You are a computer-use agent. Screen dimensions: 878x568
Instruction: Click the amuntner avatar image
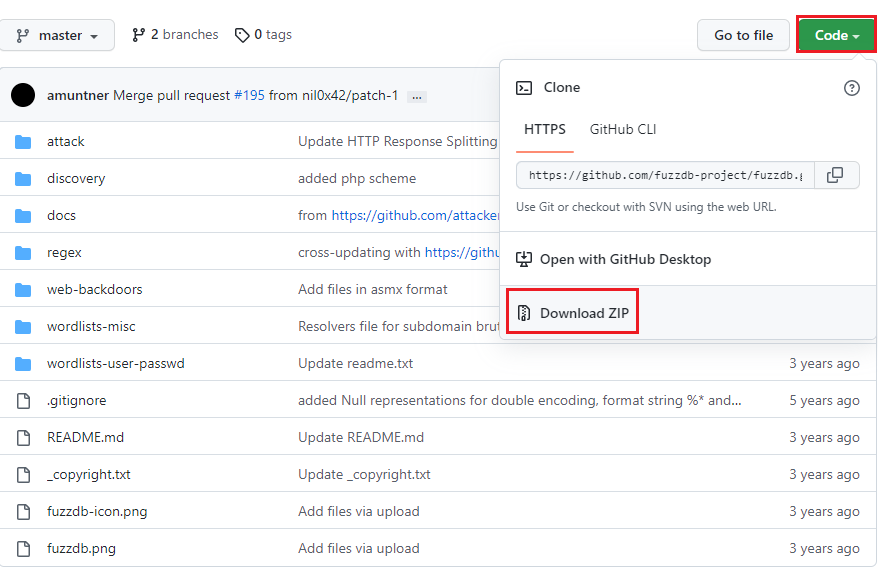[x=23, y=95]
